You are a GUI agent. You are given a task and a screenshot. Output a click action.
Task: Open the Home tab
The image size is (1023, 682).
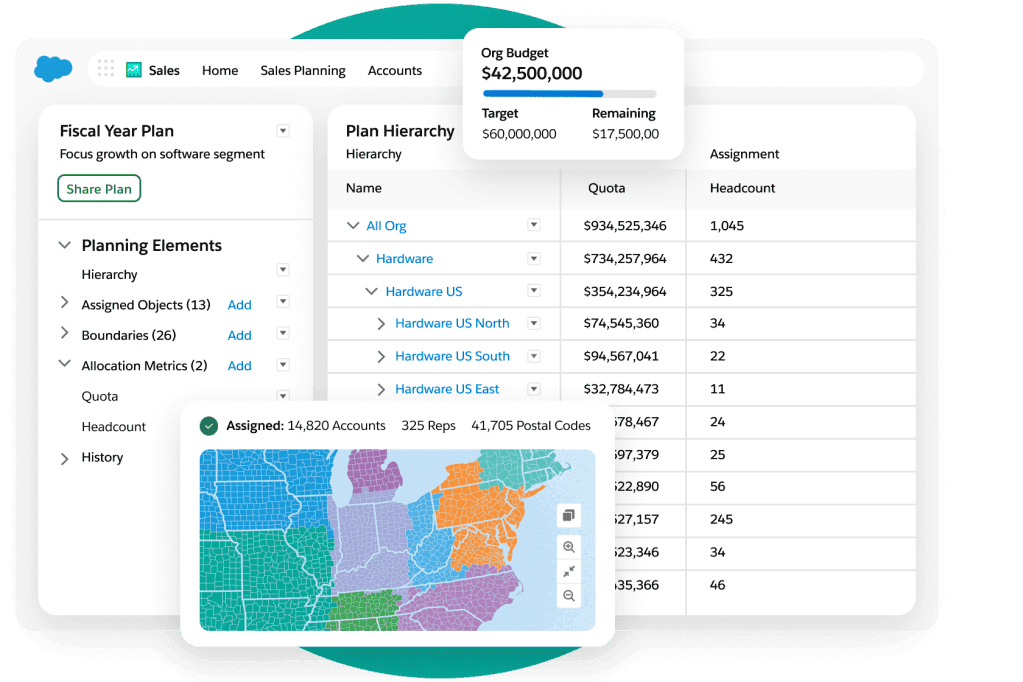coord(220,70)
